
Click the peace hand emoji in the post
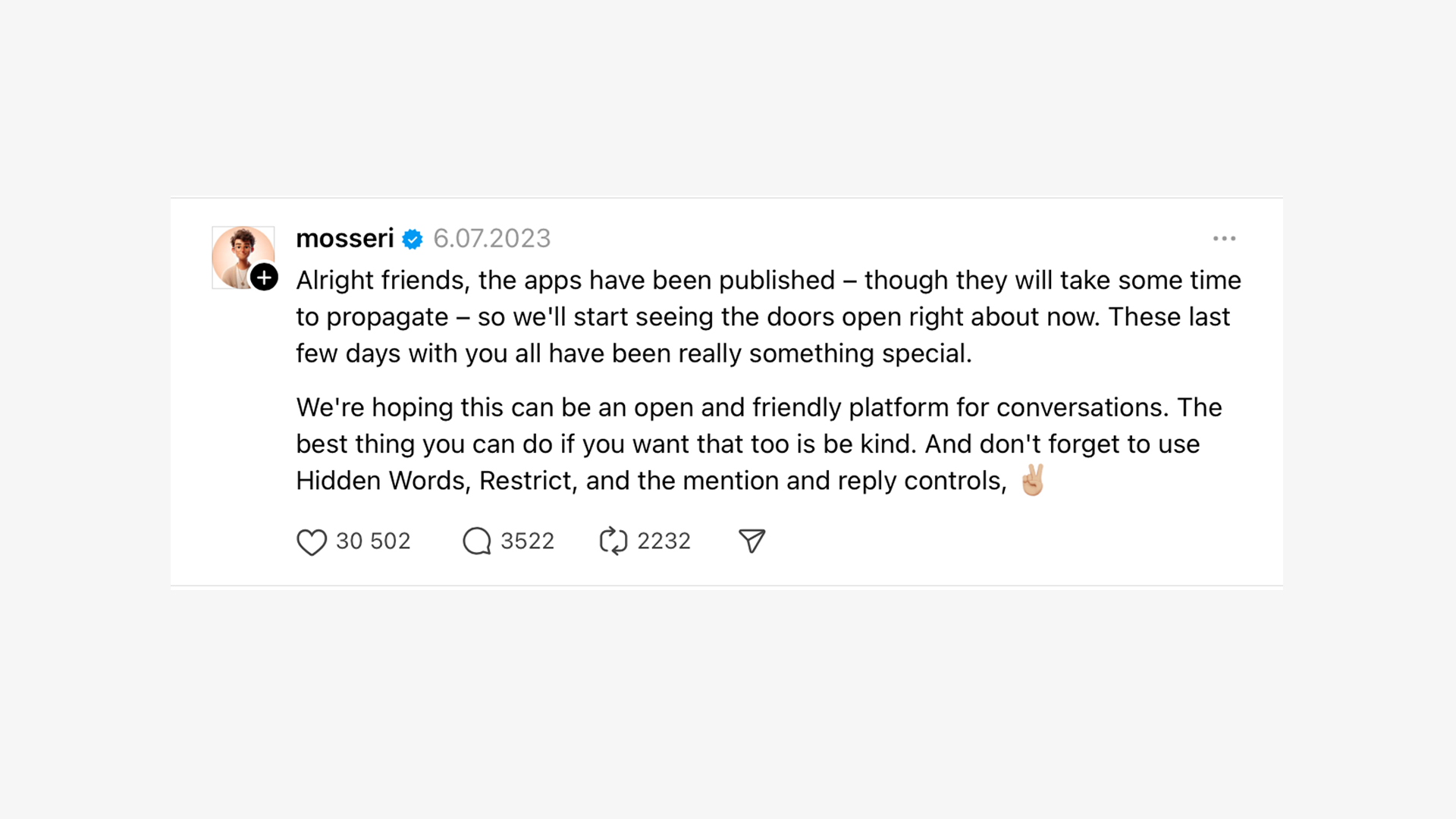[x=1033, y=480]
